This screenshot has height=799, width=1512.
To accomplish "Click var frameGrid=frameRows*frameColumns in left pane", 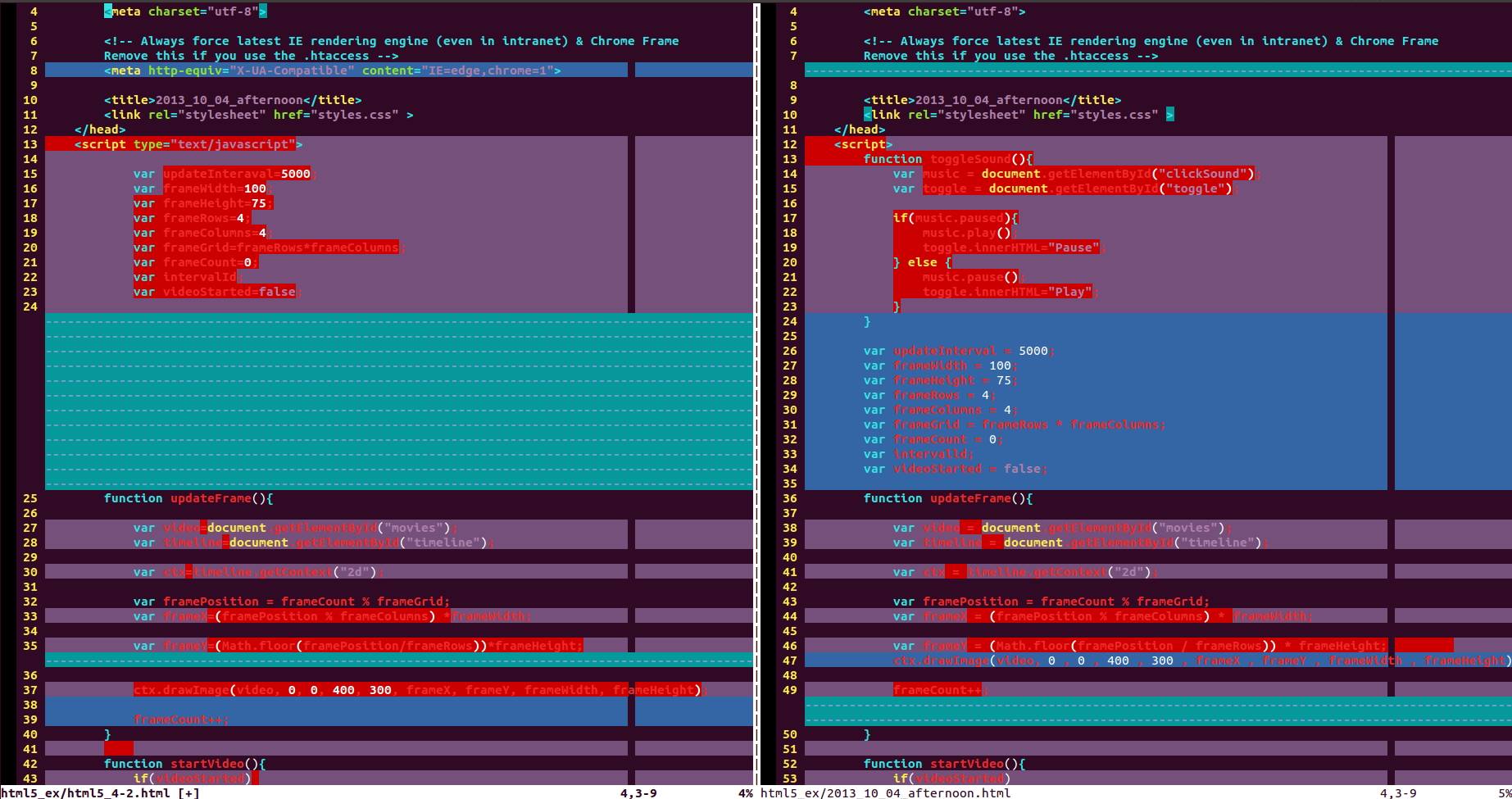I will pyautogui.click(x=270, y=247).
